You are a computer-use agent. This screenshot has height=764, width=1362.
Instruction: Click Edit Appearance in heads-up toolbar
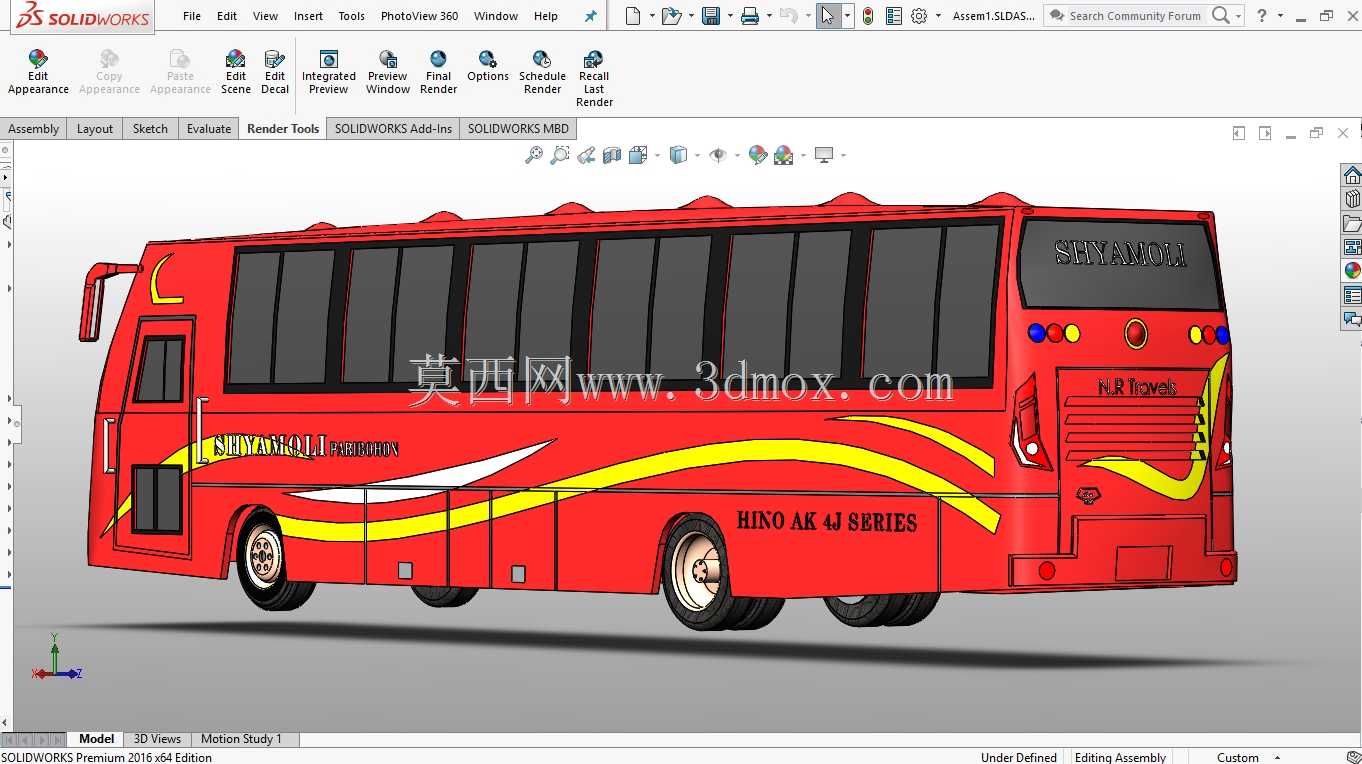coord(758,155)
